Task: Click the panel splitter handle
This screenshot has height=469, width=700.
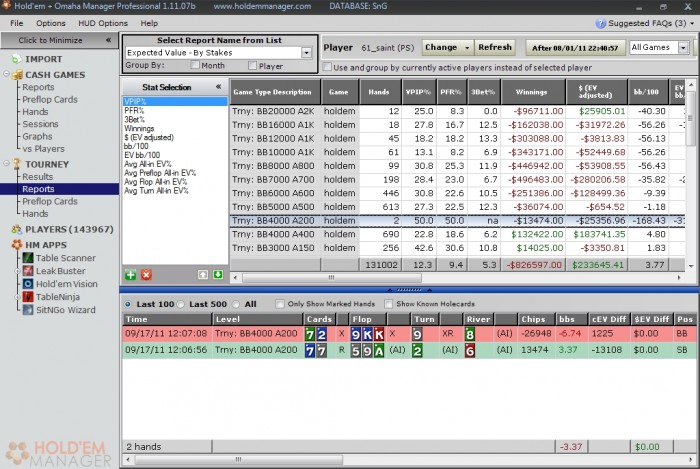Action: 409,290
